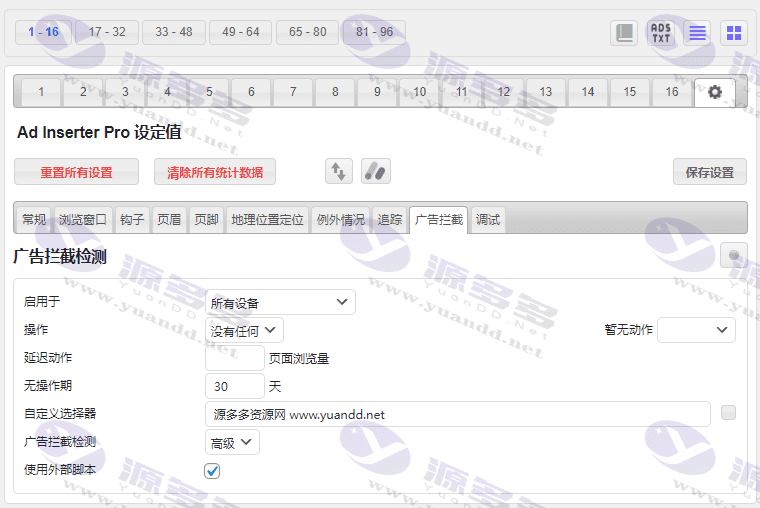Open block tab 16

point(672,92)
